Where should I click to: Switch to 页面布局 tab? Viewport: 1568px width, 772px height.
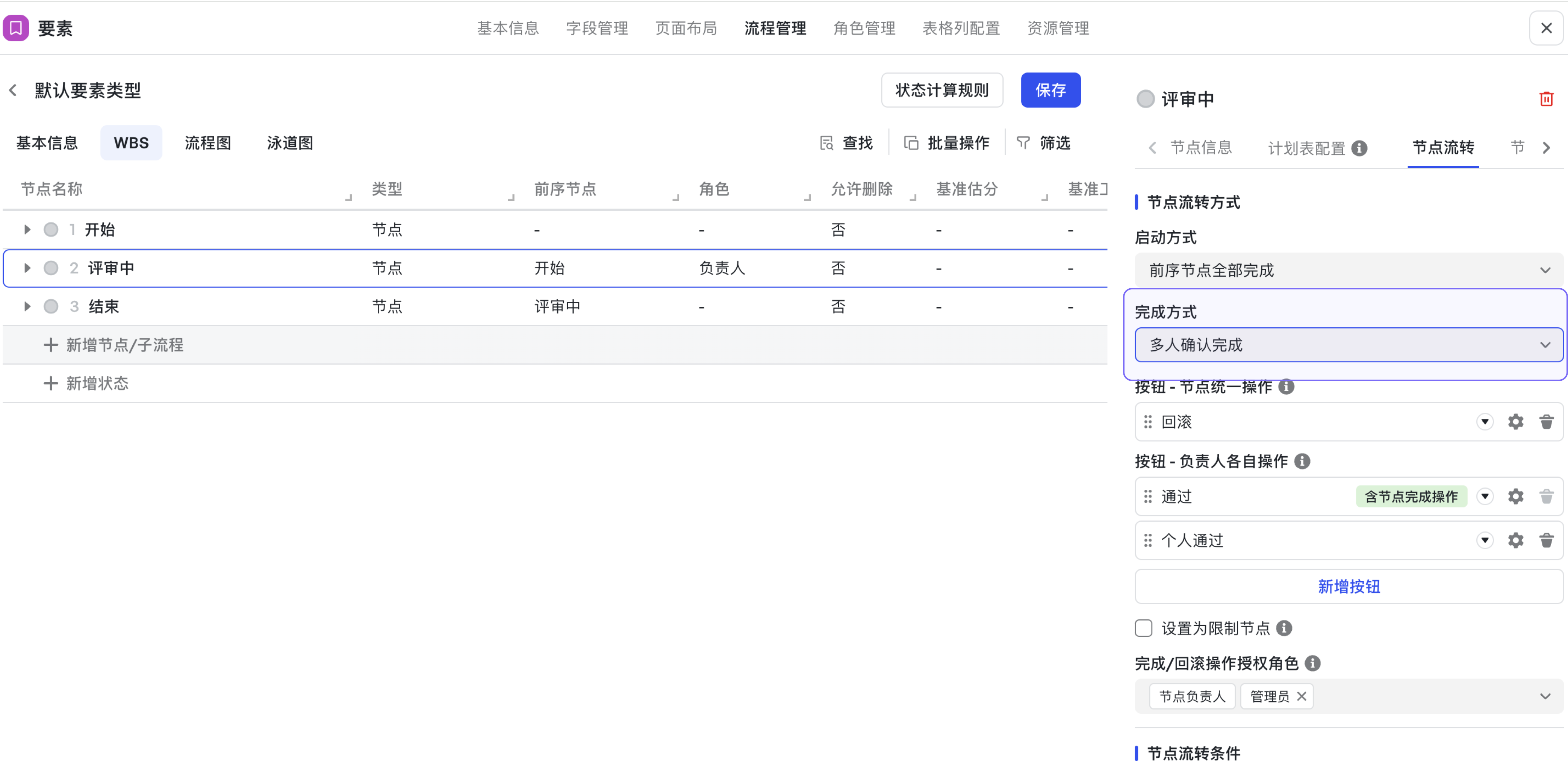pos(686,28)
